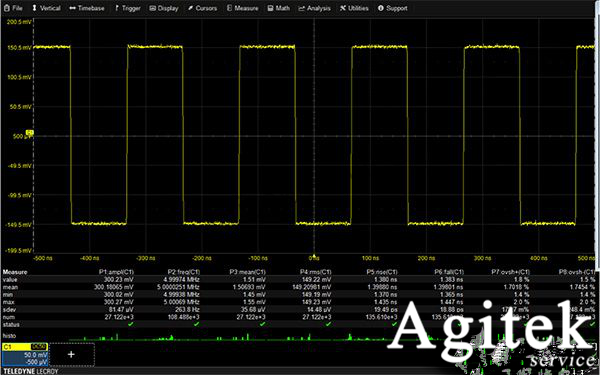Click the P3 mean(C1) status checkmark
This screenshot has height=375, width=600.
(262, 324)
